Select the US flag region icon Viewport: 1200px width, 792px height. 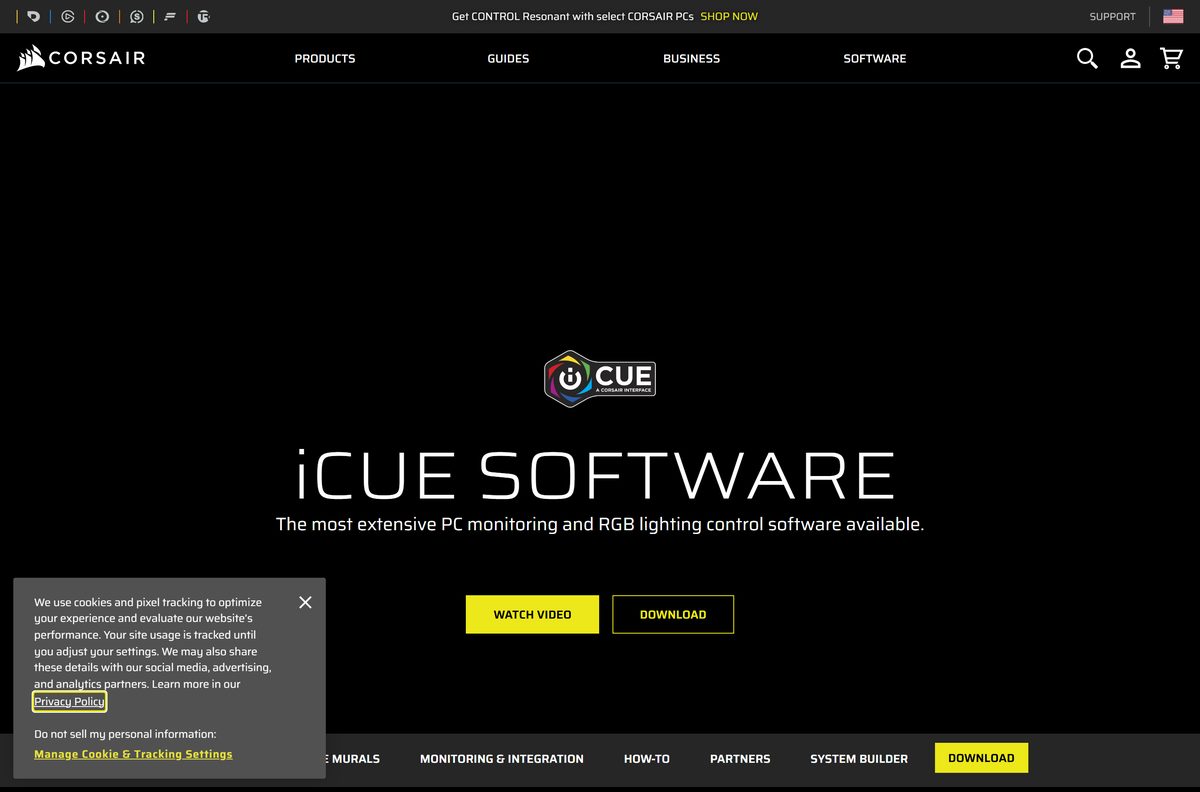click(1173, 17)
